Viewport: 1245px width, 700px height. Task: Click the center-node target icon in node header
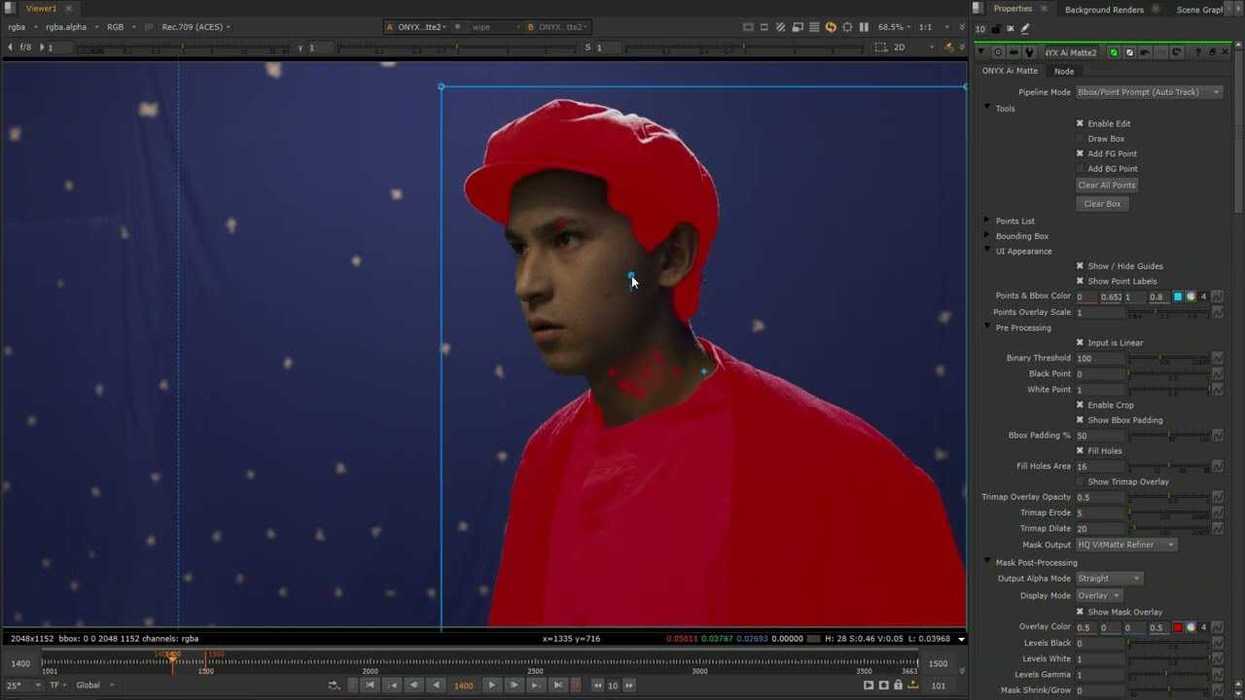pos(998,52)
